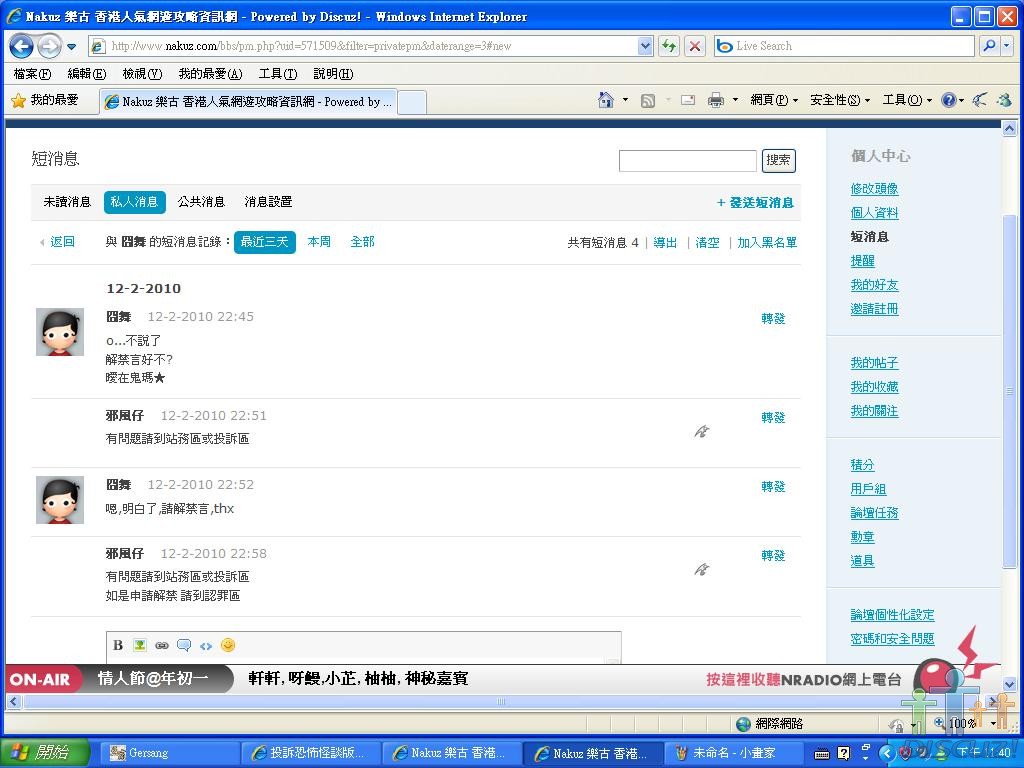Select the 最近三天 date filter

click(x=264, y=242)
